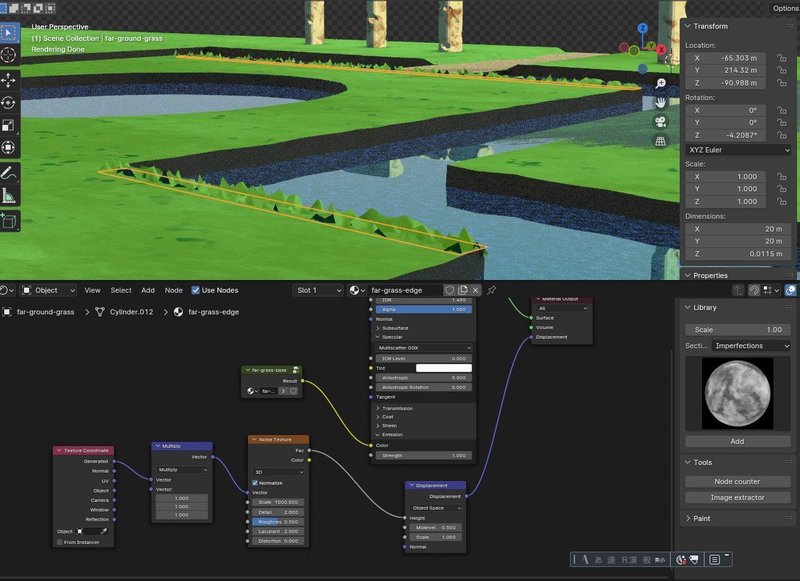Open the Object shader type dropdown
Viewport: 800px width, 581px height.
click(x=48, y=290)
